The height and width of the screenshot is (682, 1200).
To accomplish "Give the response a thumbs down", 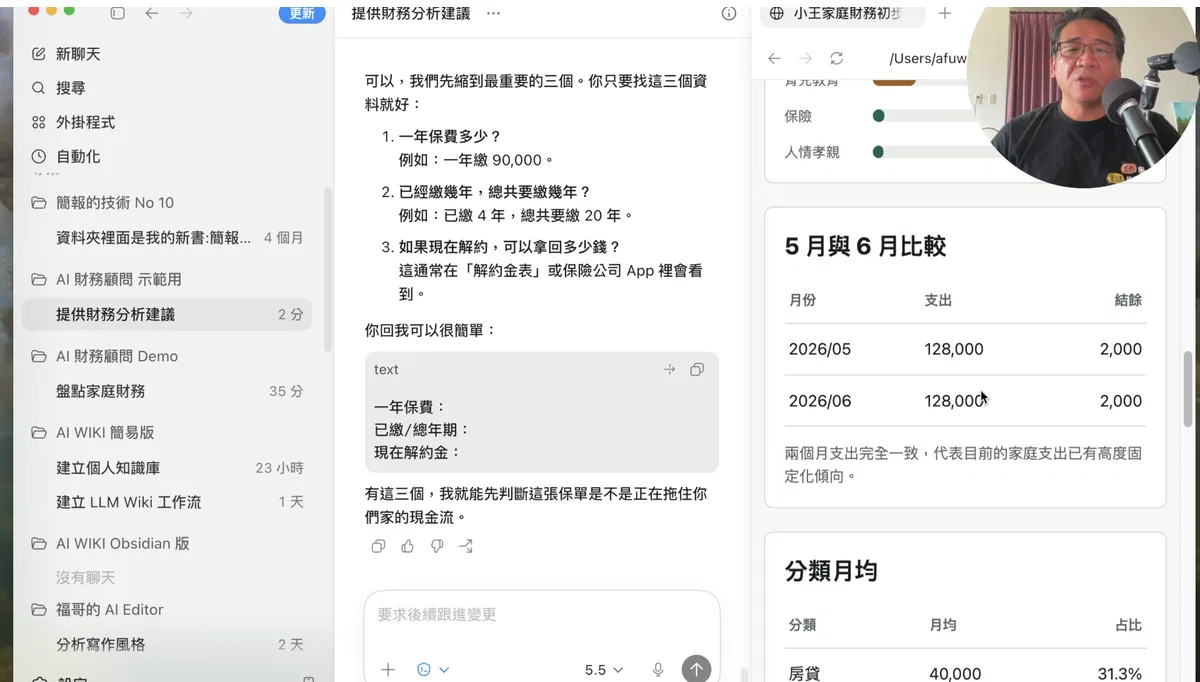I will 436,546.
